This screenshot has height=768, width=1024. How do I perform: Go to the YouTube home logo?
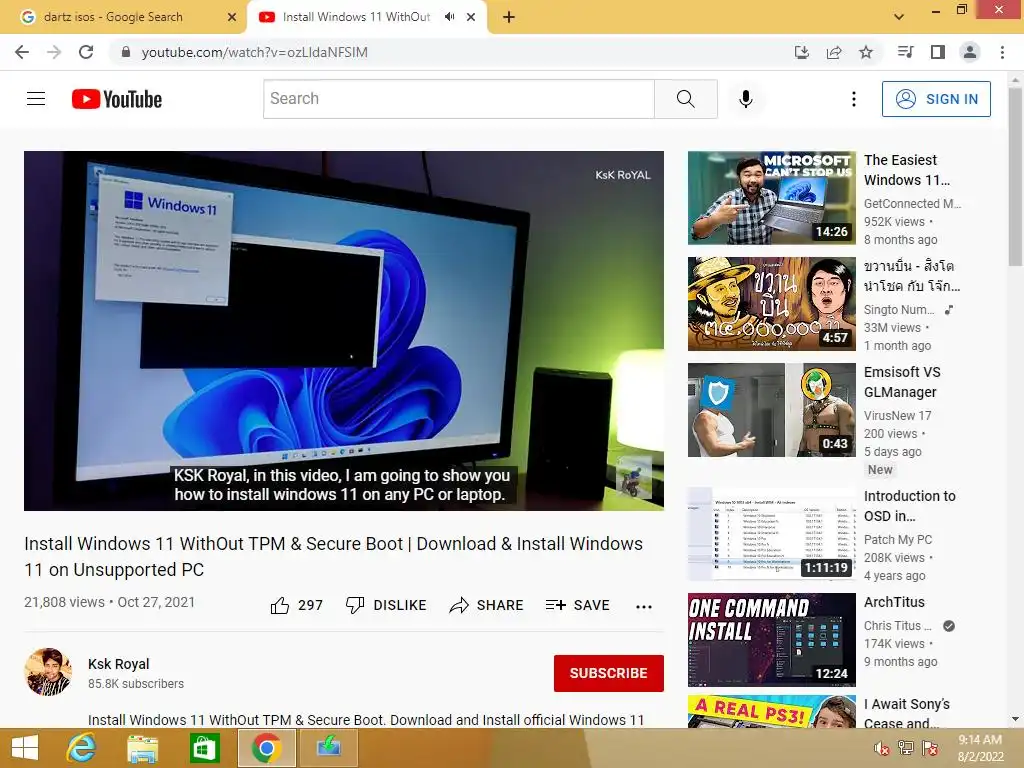[x=117, y=99]
